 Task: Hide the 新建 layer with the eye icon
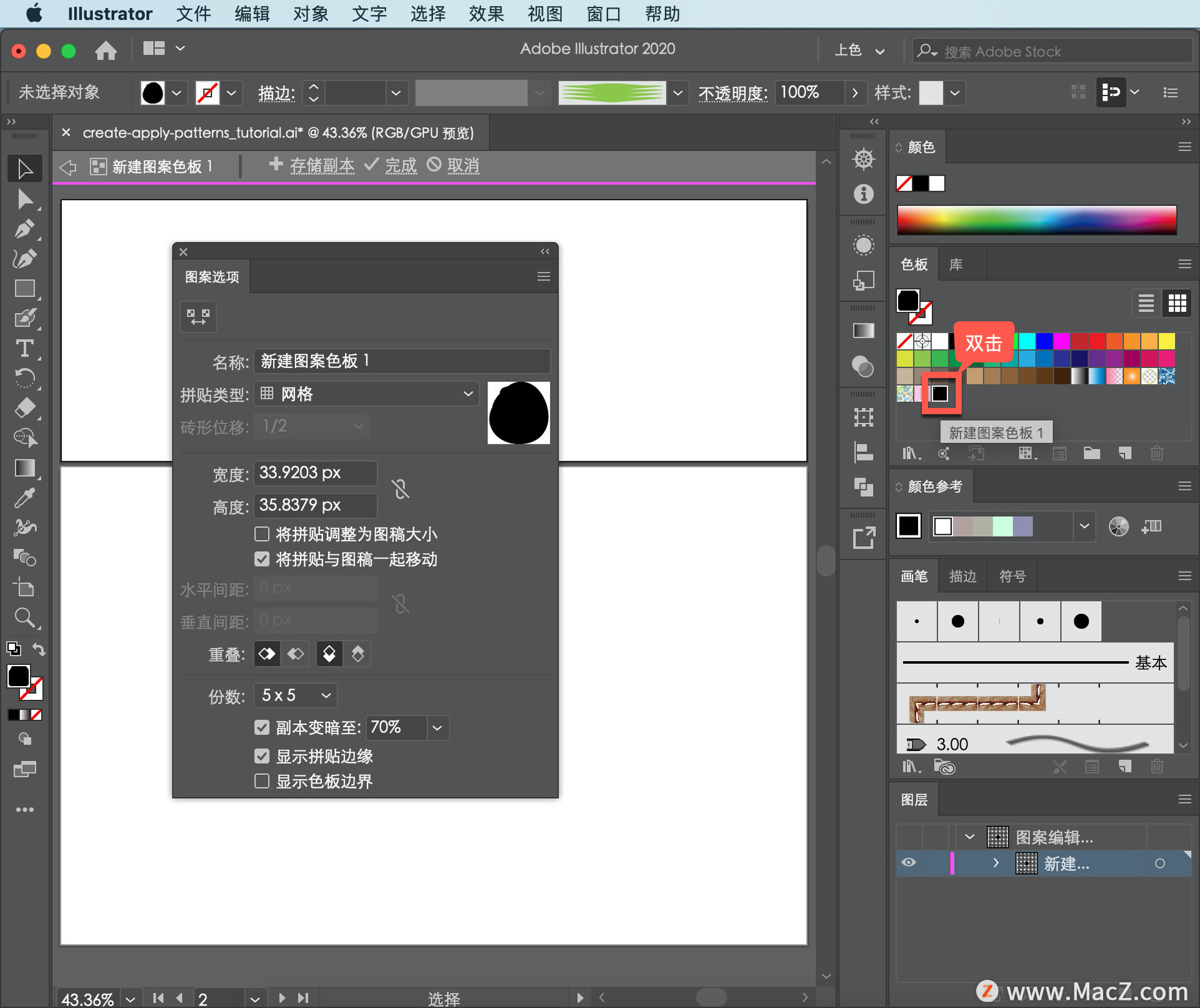[909, 863]
